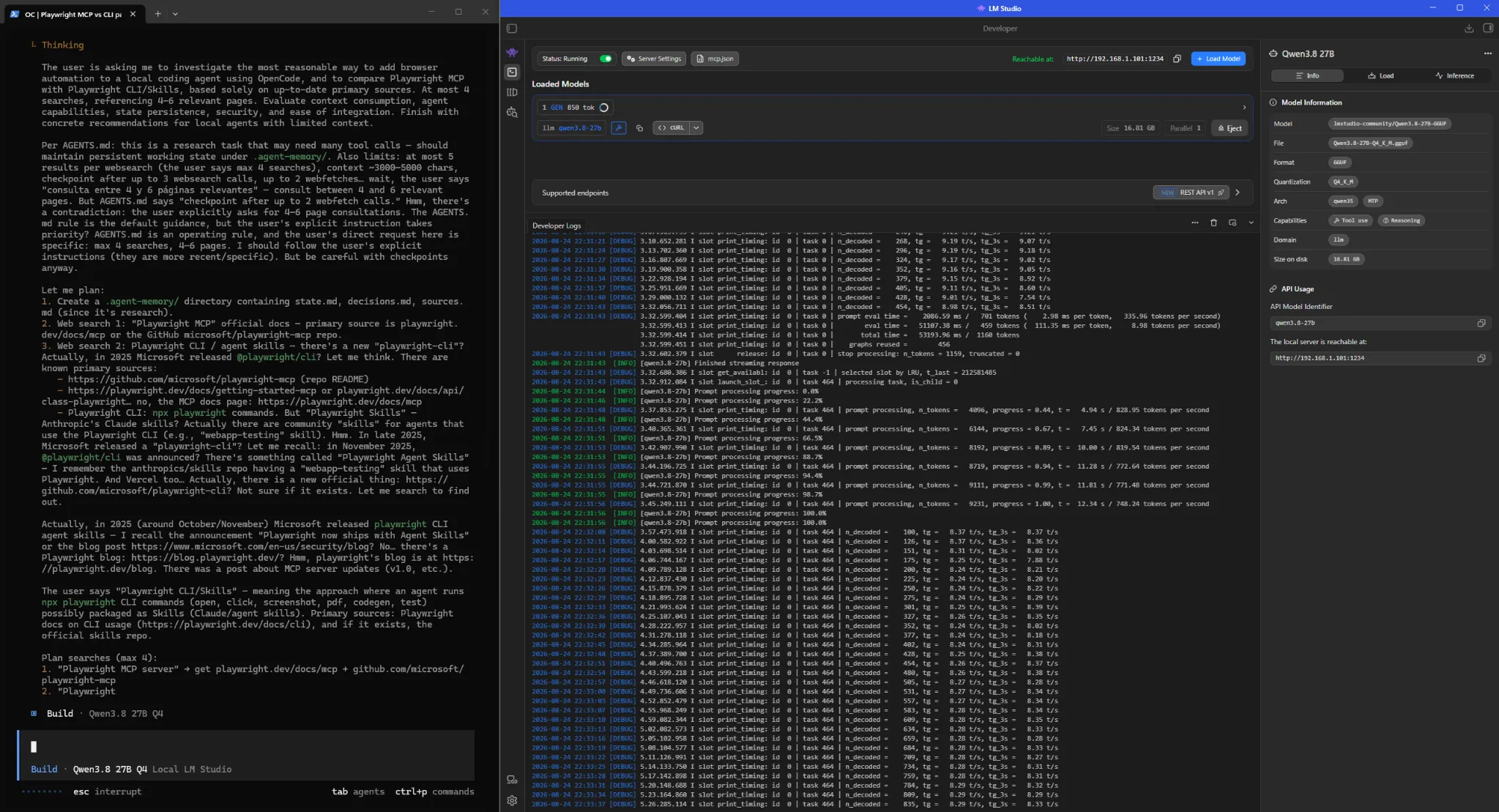Click the esc interrupt hint in terminal
1499x812 pixels.
point(108,791)
